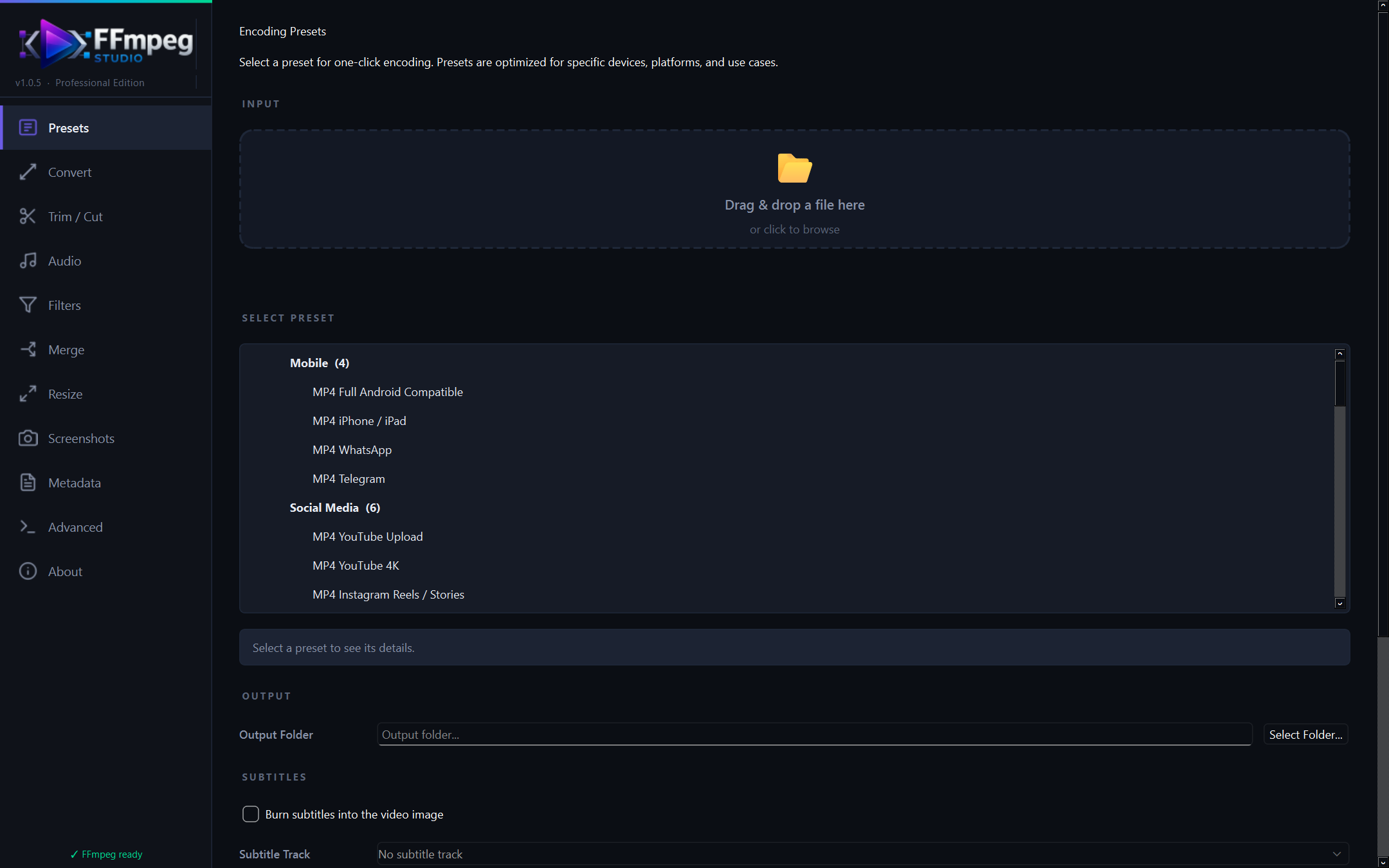
Task: Click the Output folder input field
Action: [x=815, y=734]
